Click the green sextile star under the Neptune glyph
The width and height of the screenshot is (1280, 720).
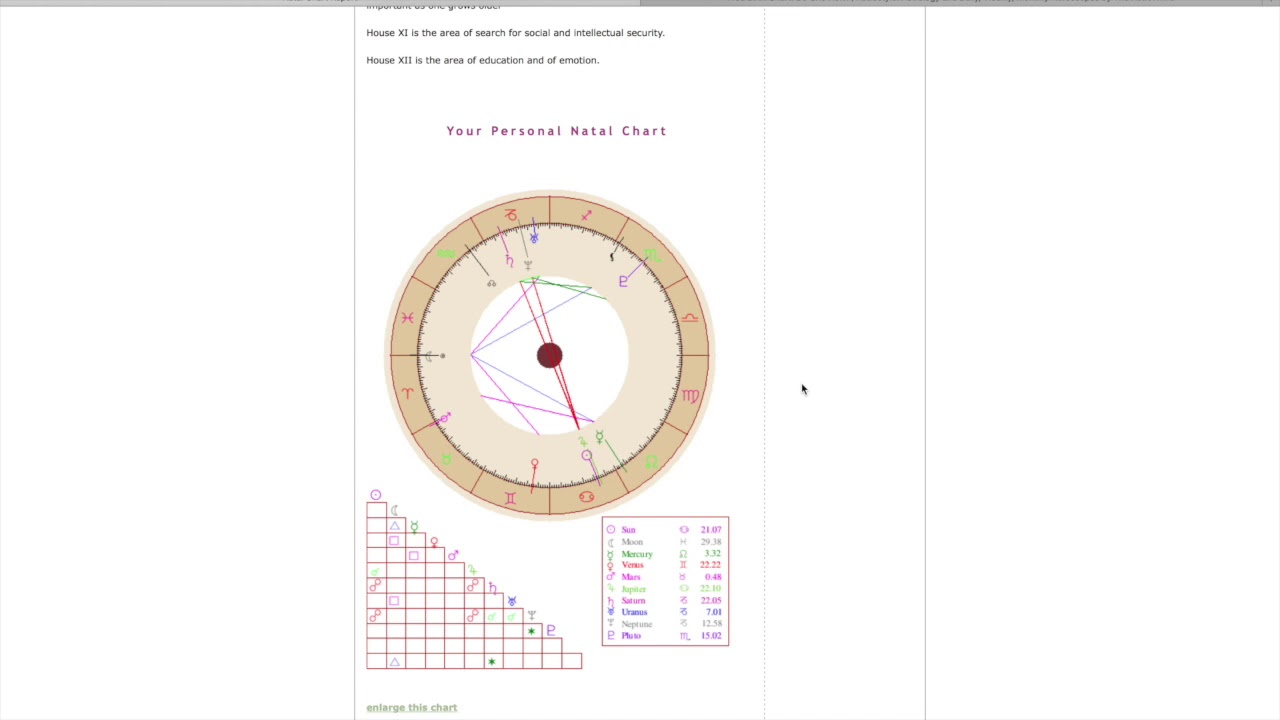click(531, 631)
